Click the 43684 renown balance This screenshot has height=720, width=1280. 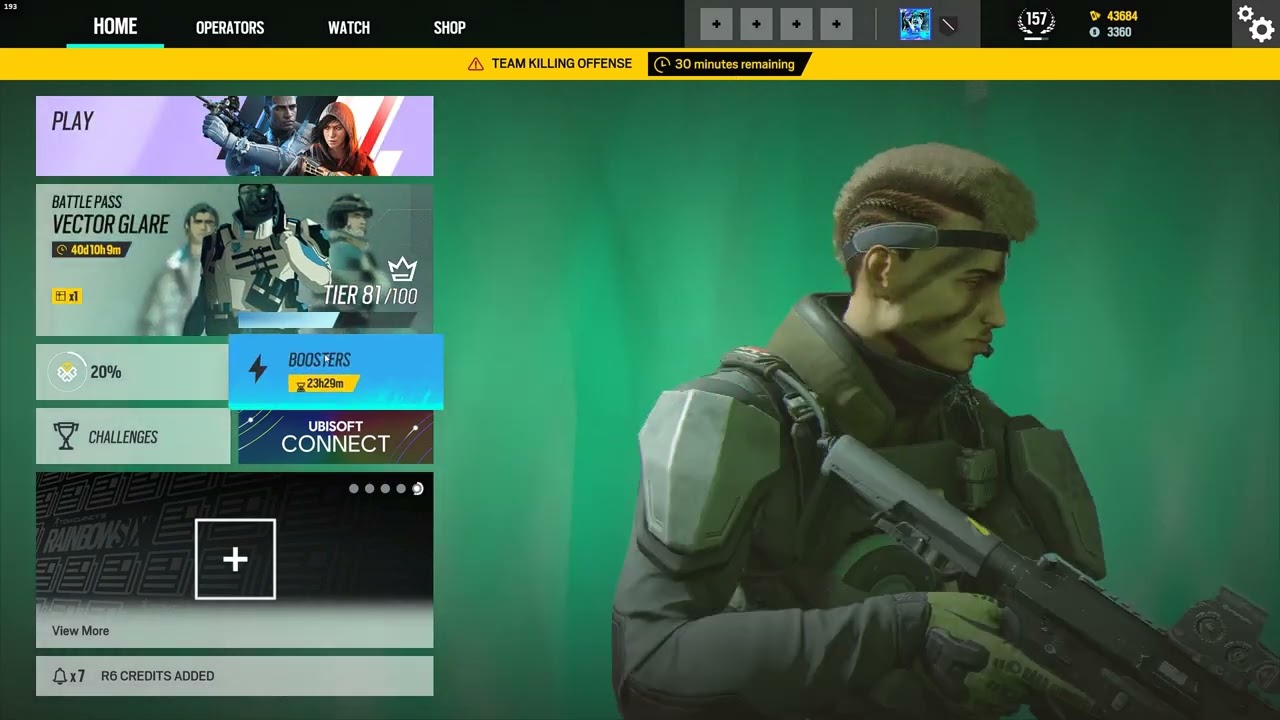point(1122,16)
